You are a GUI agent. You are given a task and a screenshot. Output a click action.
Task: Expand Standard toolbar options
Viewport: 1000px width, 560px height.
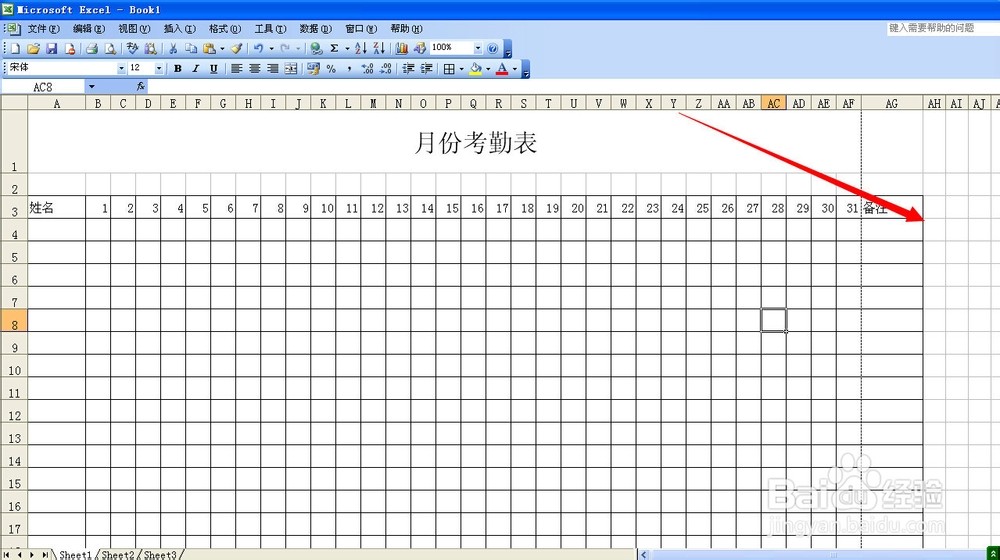[508, 49]
